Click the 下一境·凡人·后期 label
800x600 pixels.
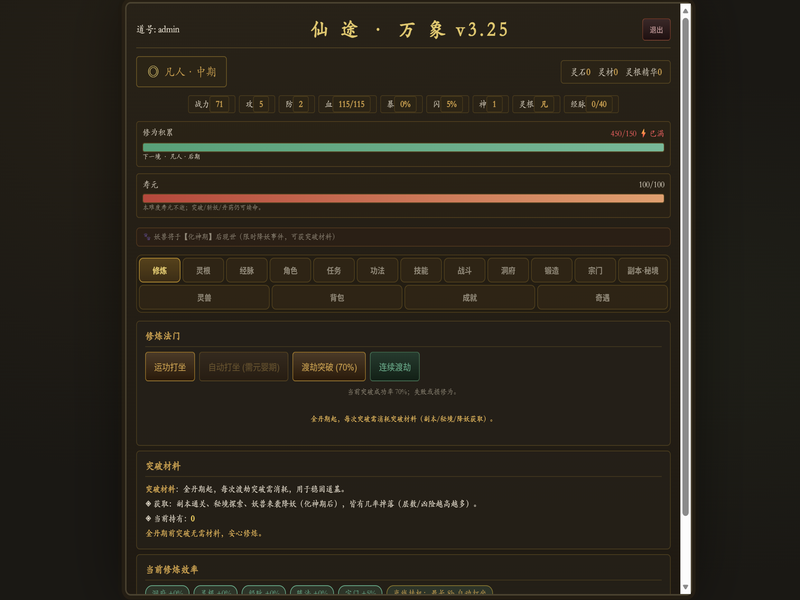click(171, 157)
